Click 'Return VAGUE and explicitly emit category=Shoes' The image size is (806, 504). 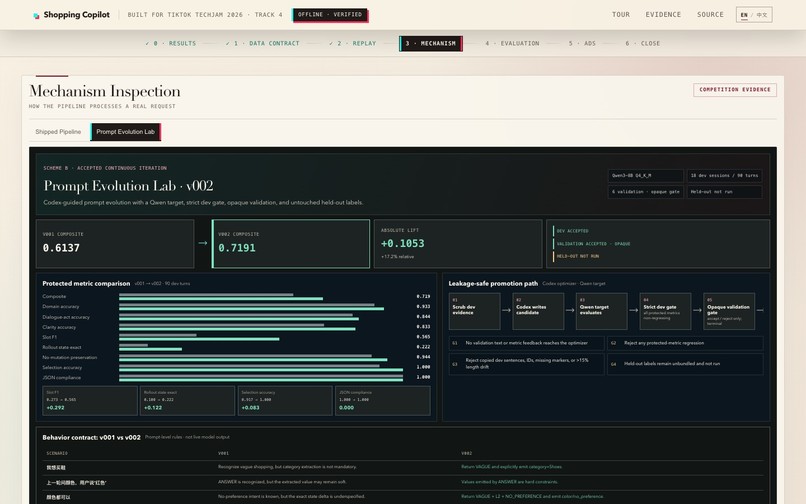pos(511,467)
